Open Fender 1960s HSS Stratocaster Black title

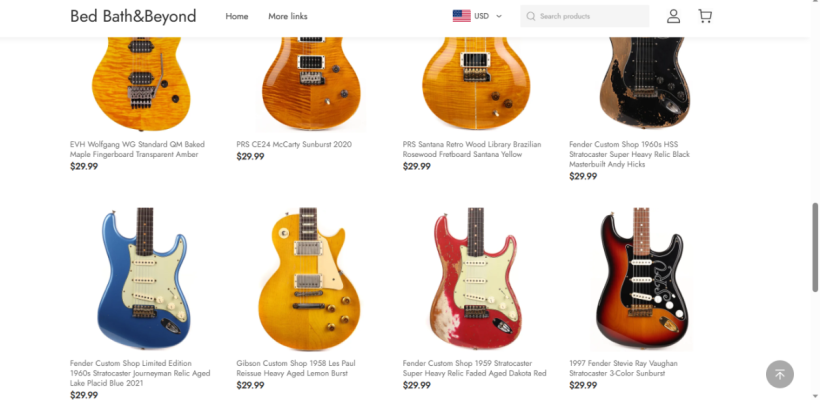pyautogui.click(x=630, y=154)
